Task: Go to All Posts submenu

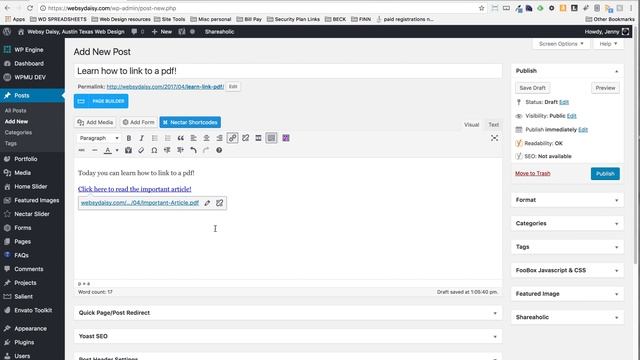Action: (16, 111)
